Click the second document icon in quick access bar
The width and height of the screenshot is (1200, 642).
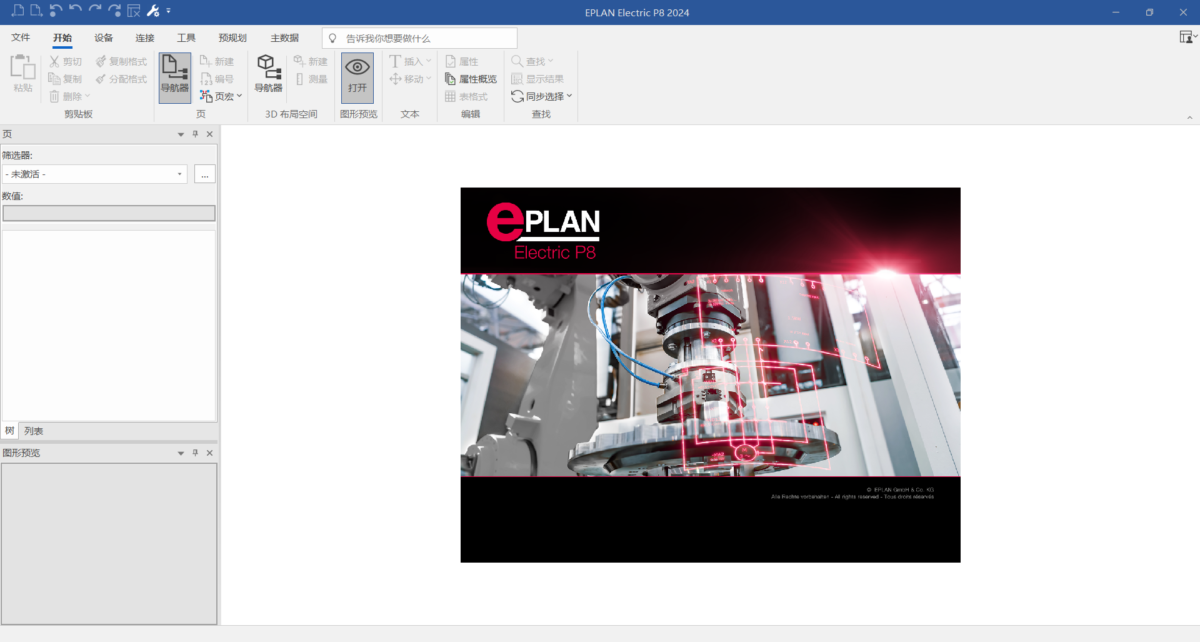pyautogui.click(x=36, y=11)
